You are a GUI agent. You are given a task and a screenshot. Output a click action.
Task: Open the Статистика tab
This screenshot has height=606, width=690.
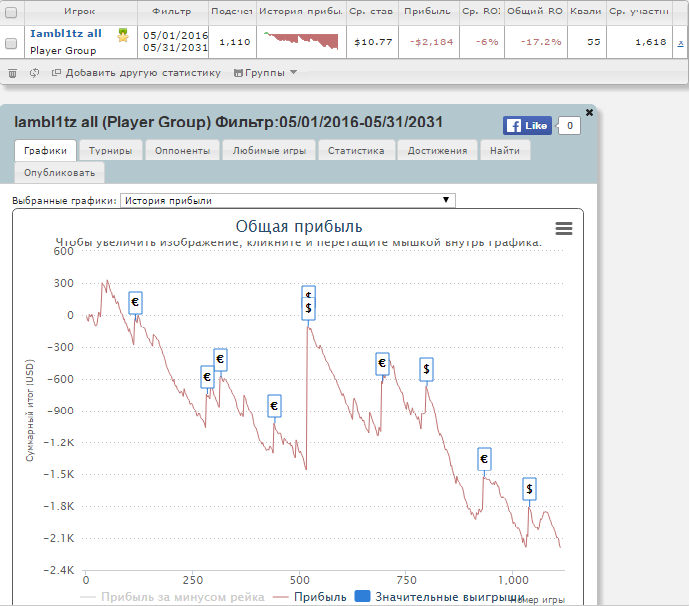356,151
